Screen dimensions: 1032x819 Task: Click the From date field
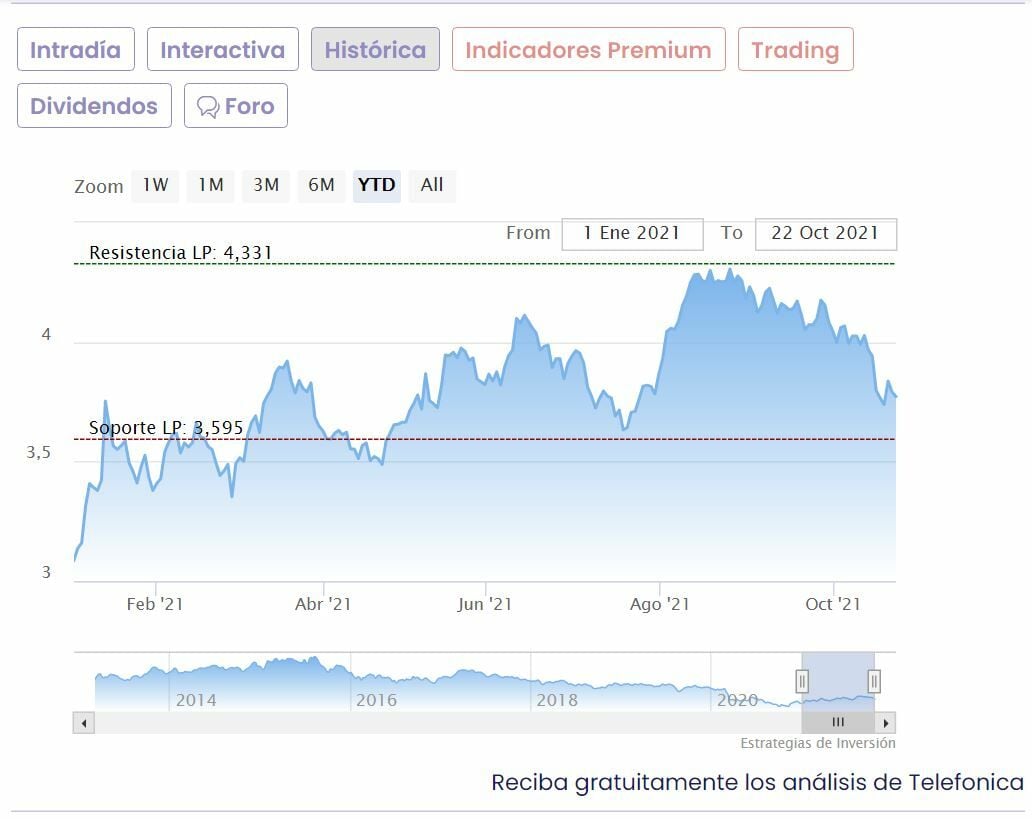[632, 233]
